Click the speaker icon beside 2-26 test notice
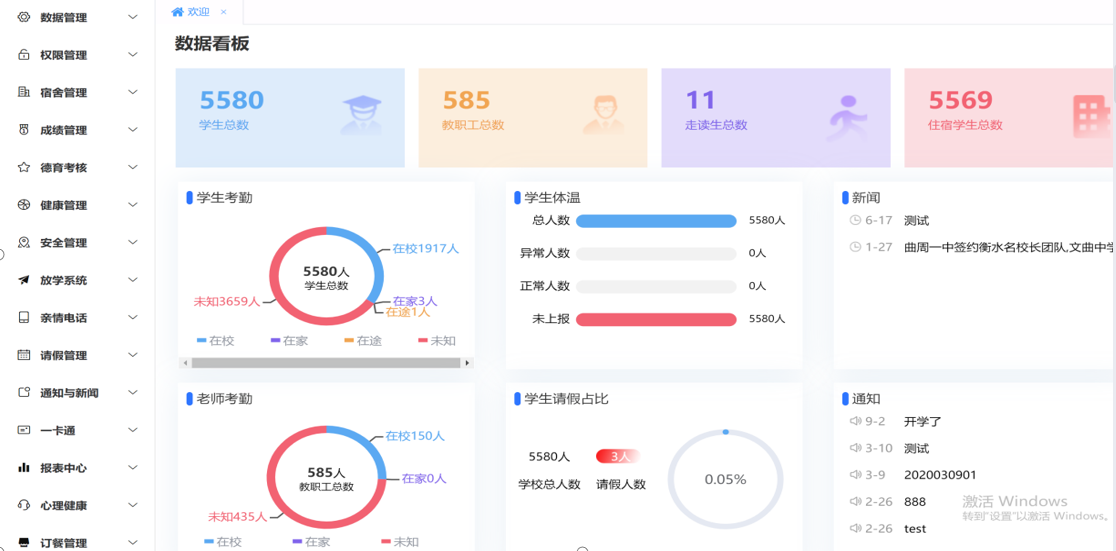1116x551 pixels. (856, 528)
